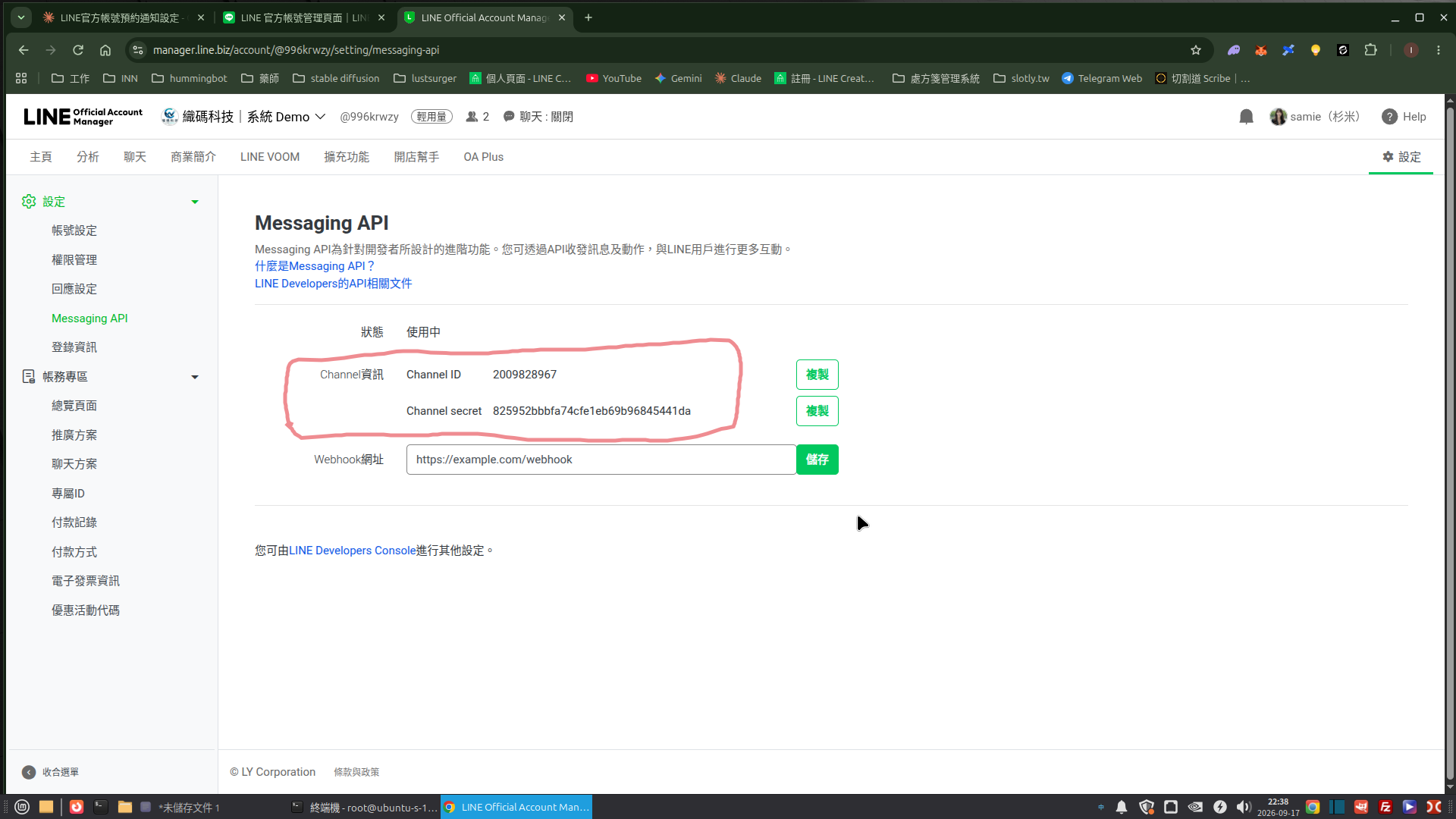Open the LINE Developers Console link
The width and height of the screenshot is (1456, 819).
pos(352,551)
